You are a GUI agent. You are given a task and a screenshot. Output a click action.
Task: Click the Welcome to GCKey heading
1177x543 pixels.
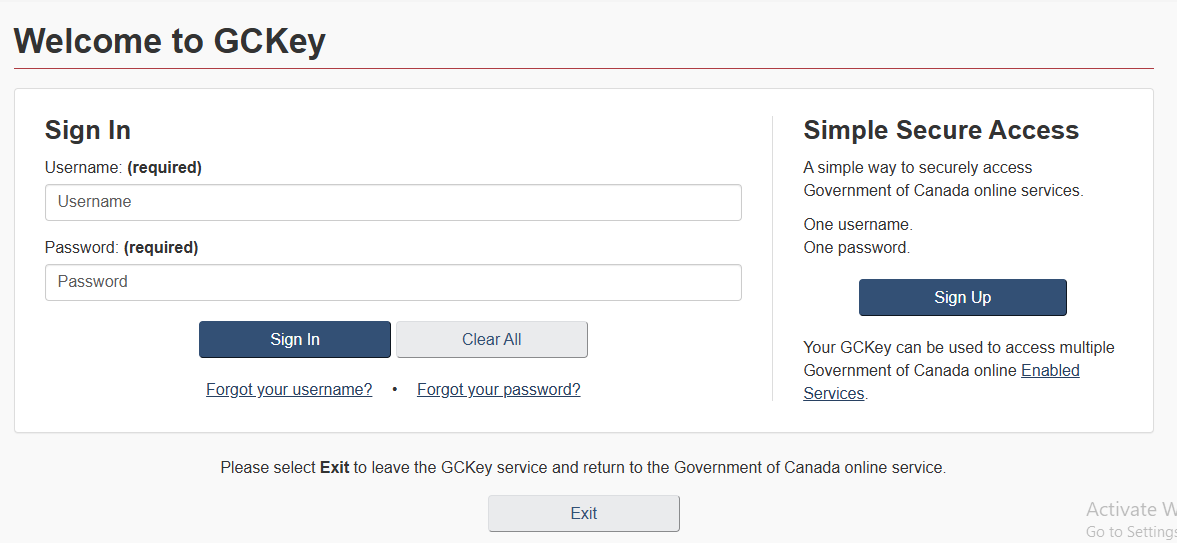tap(170, 41)
